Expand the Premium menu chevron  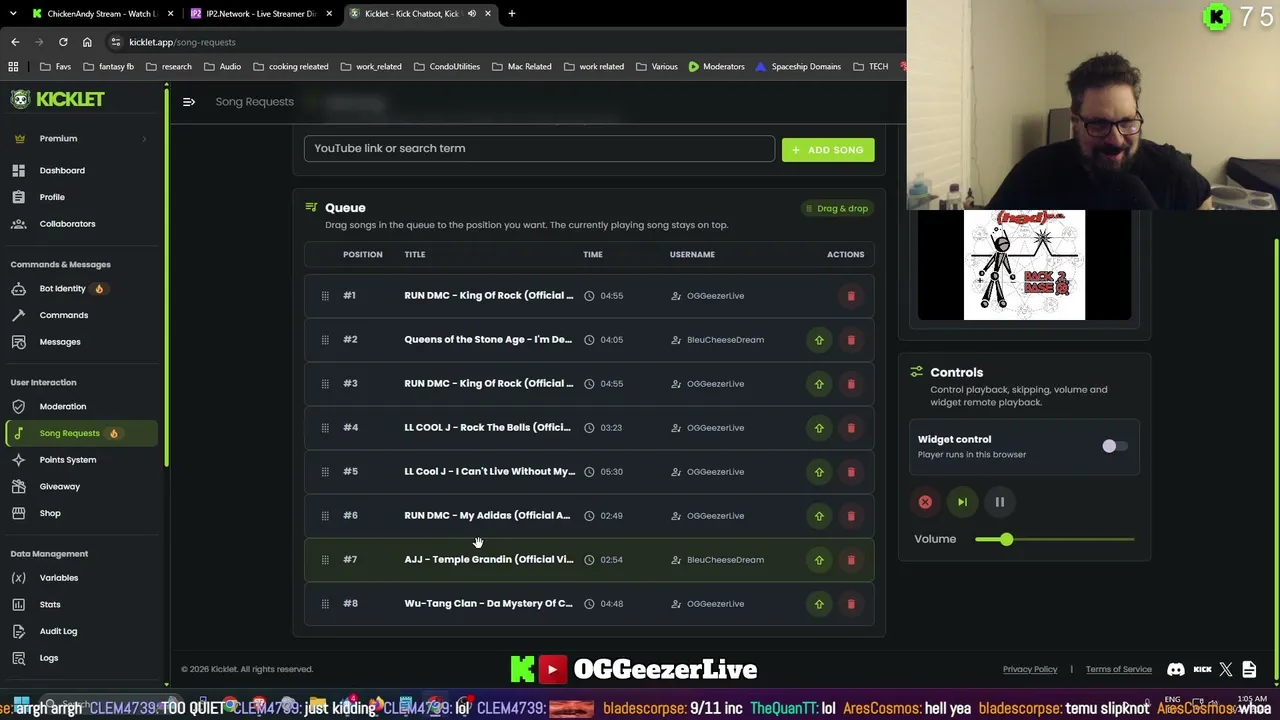[144, 139]
